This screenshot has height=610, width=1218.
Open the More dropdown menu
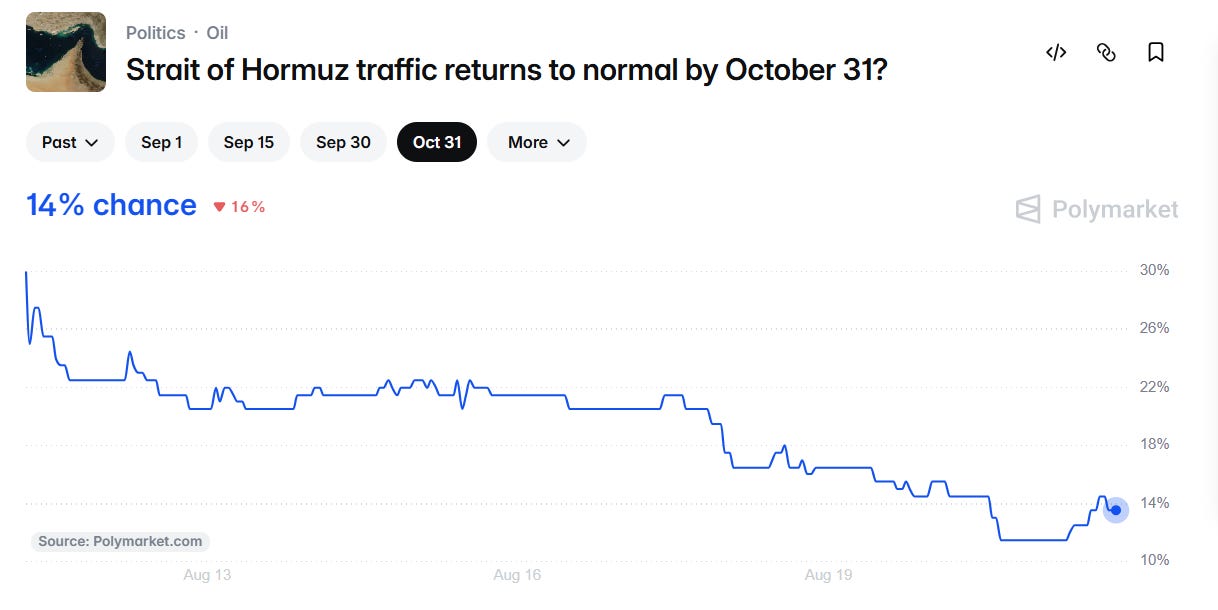(537, 142)
